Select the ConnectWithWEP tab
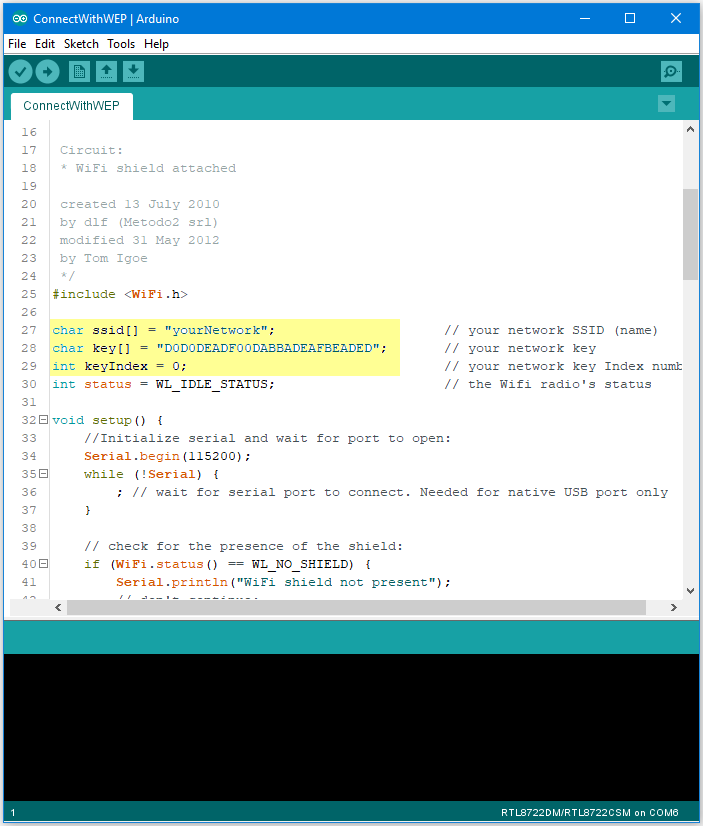 point(72,106)
